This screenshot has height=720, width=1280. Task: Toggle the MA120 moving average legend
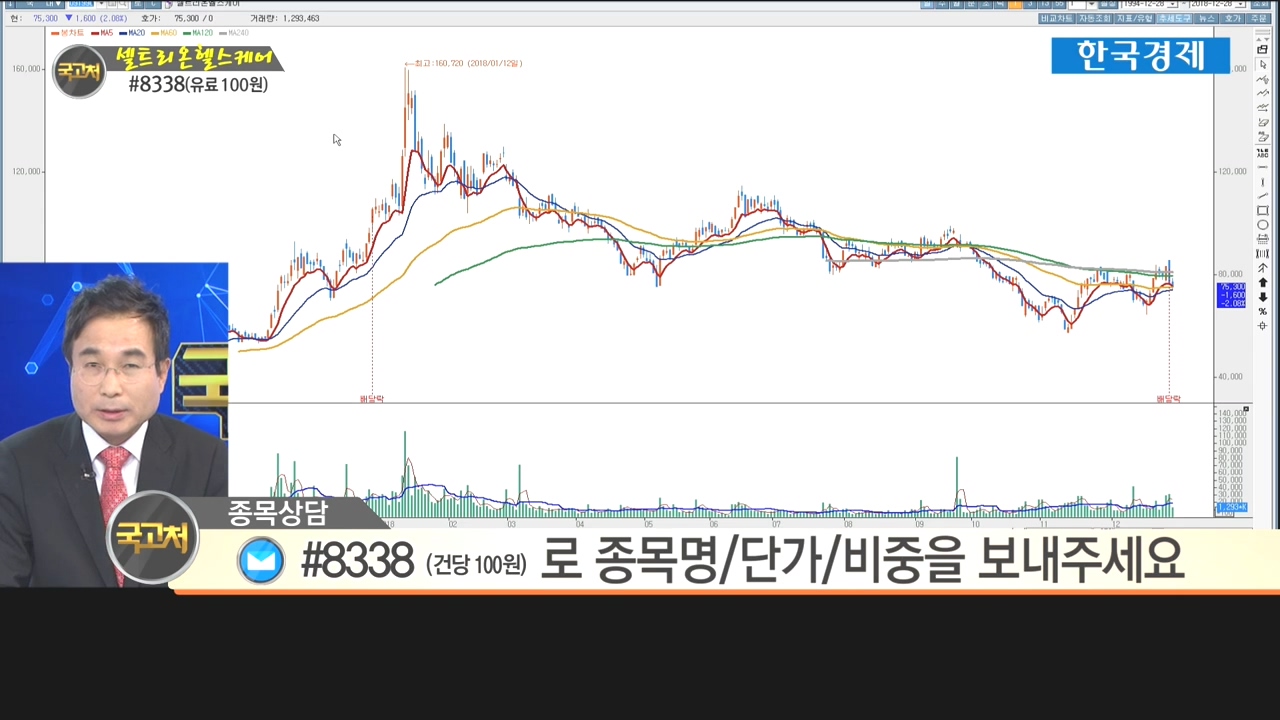pyautogui.click(x=200, y=33)
